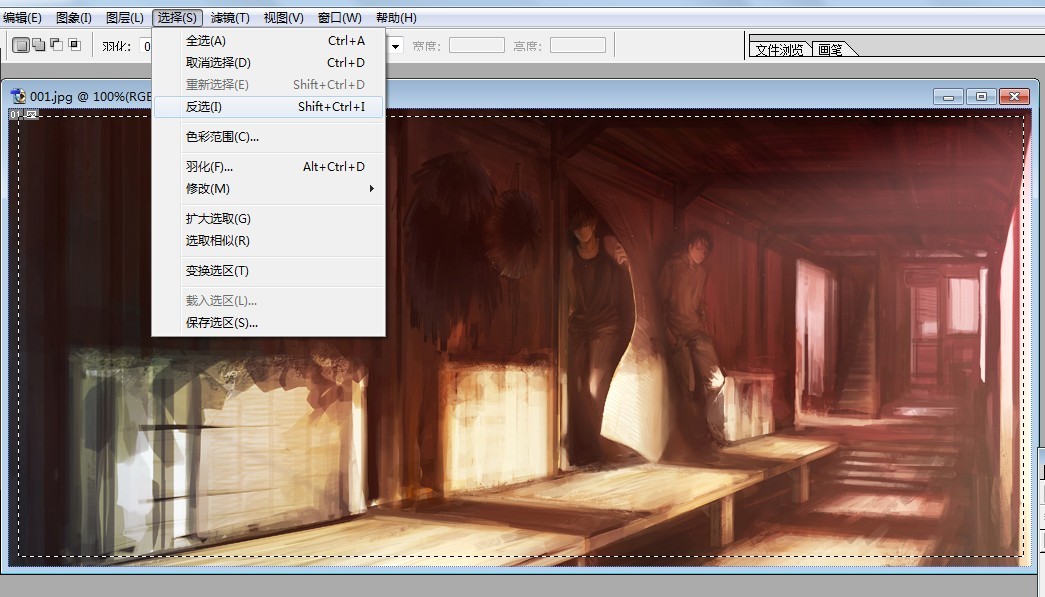This screenshot has height=597, width=1045.
Task: Click the 宽度 width input field
Action: [x=477, y=45]
